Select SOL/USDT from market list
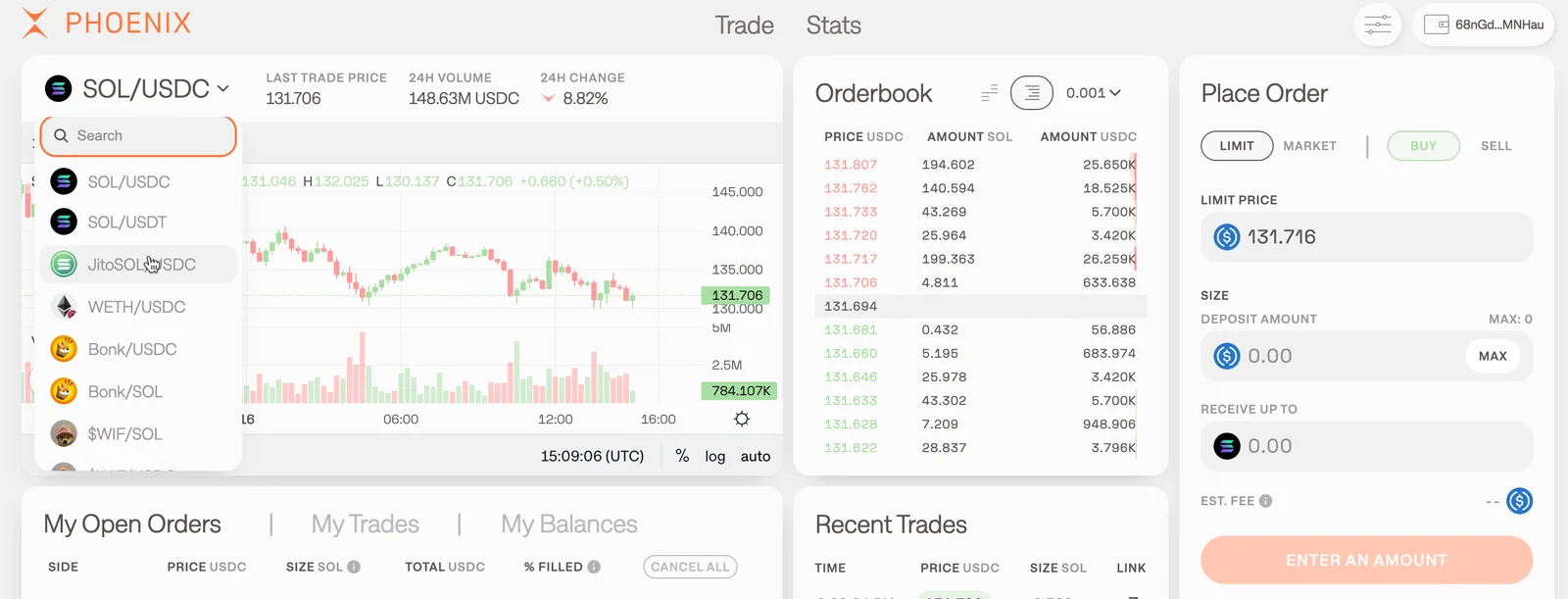Viewport: 1568px width, 599px height. click(x=138, y=223)
